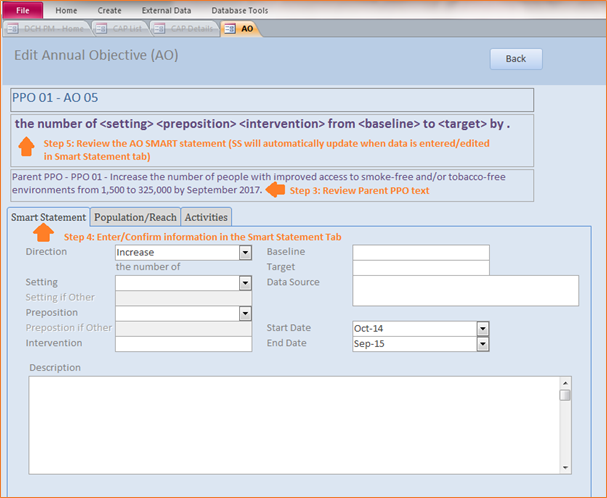Screen dimensions: 607x498
Task: Open the File menu
Action: (x=23, y=10)
